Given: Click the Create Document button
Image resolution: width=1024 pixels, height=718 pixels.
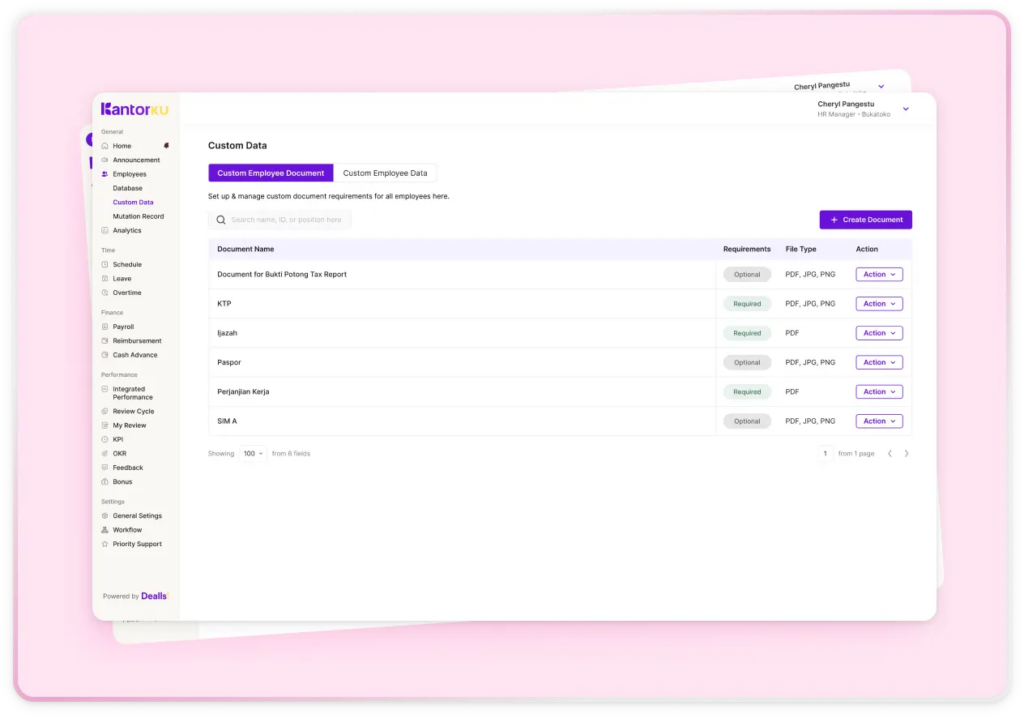Looking at the screenshot, I should tap(865, 220).
